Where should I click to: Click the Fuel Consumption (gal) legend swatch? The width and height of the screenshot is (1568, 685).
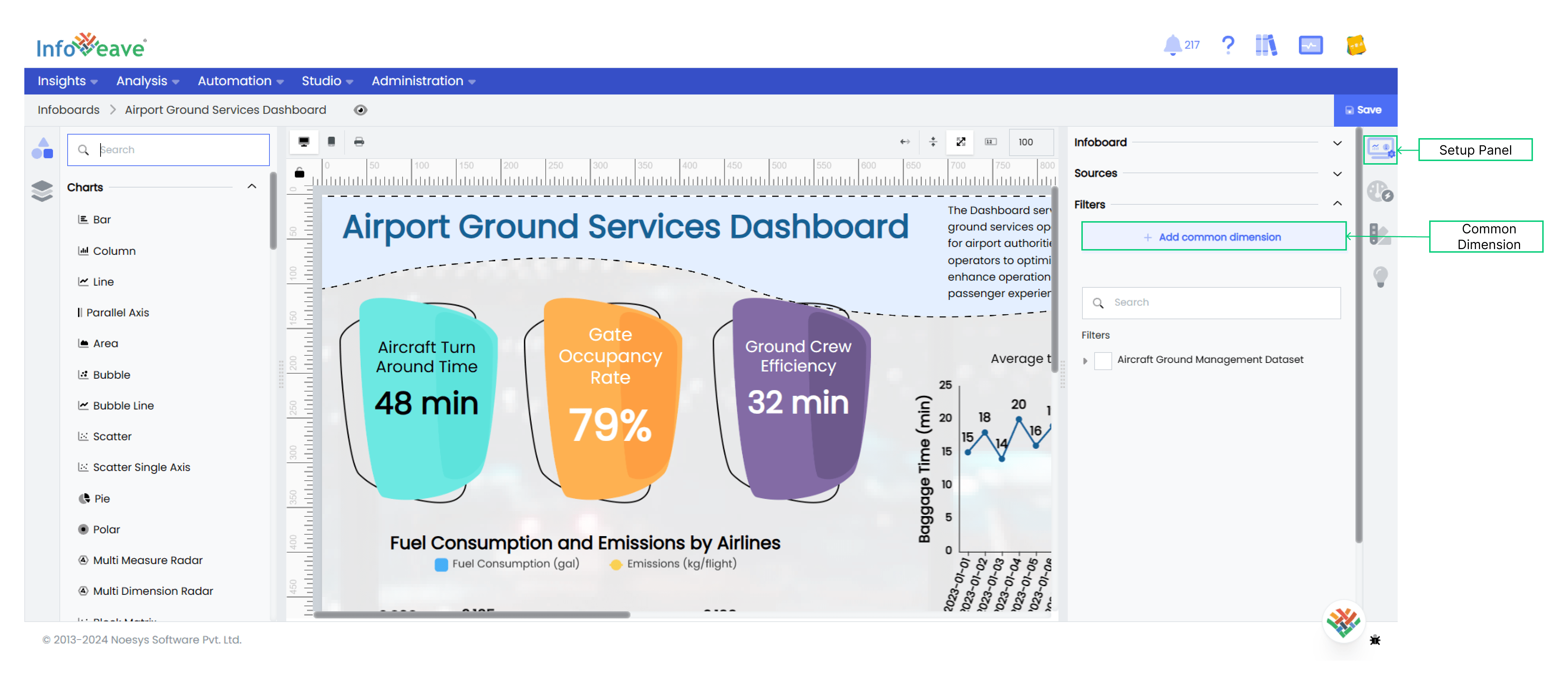pos(441,564)
